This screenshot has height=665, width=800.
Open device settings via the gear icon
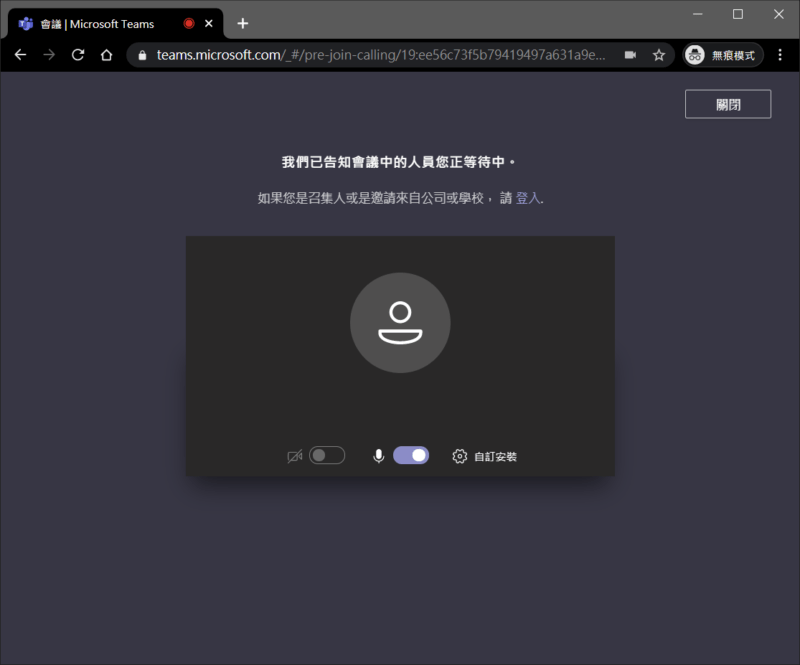click(x=460, y=456)
